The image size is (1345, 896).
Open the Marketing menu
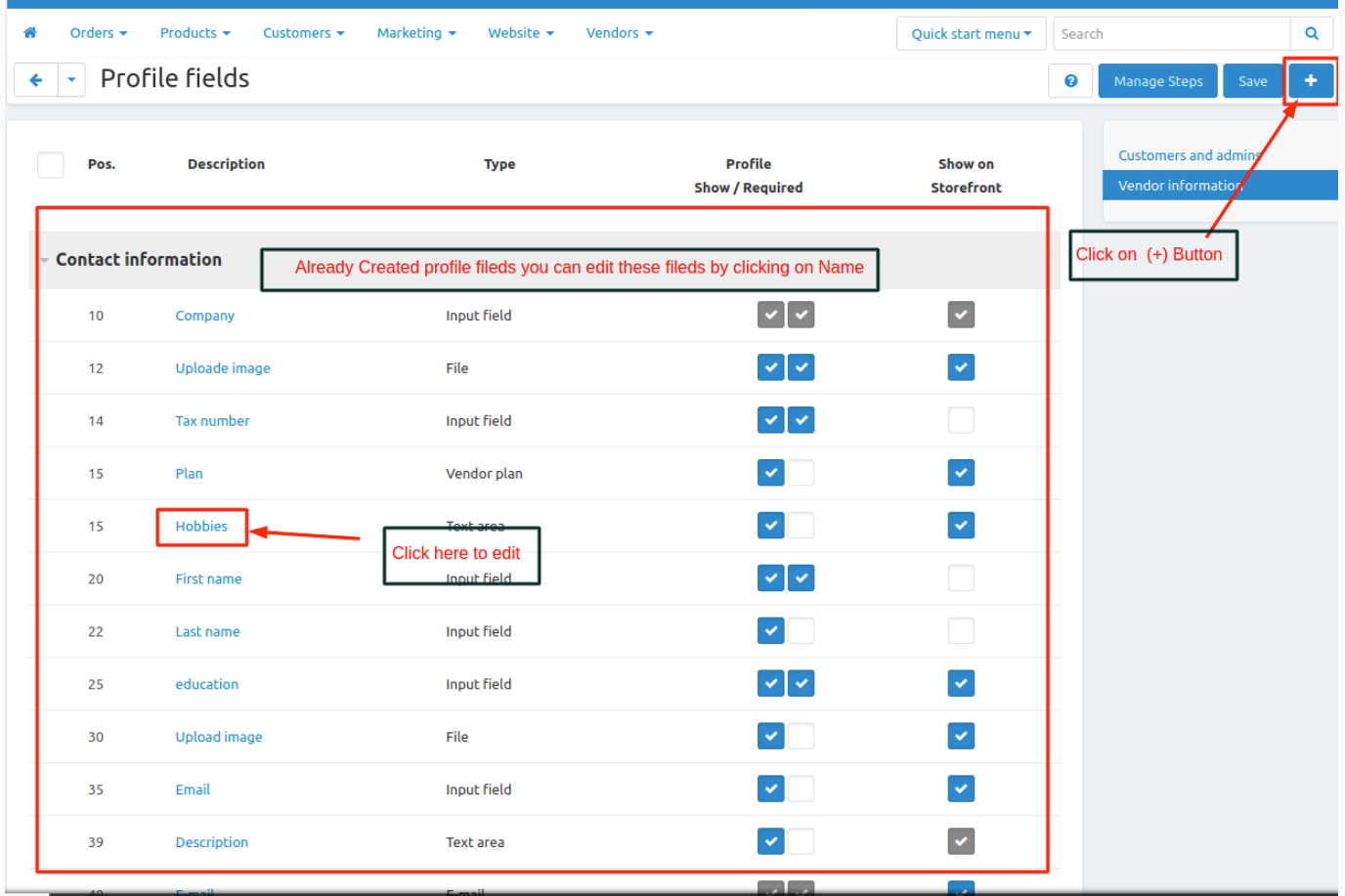(415, 33)
